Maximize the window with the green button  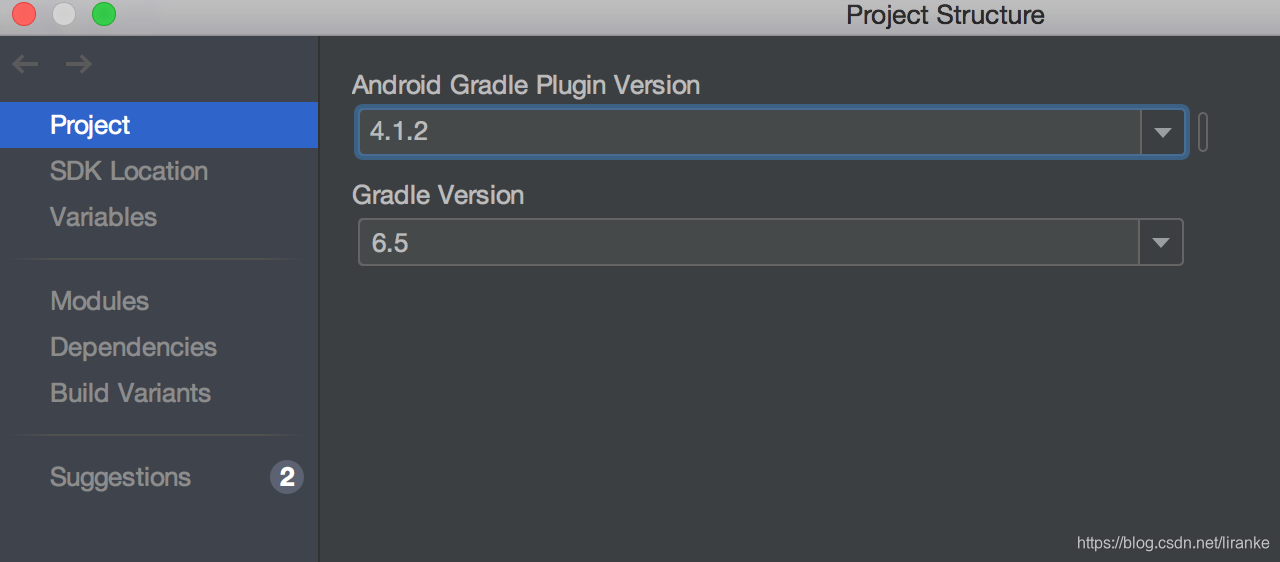tap(104, 14)
